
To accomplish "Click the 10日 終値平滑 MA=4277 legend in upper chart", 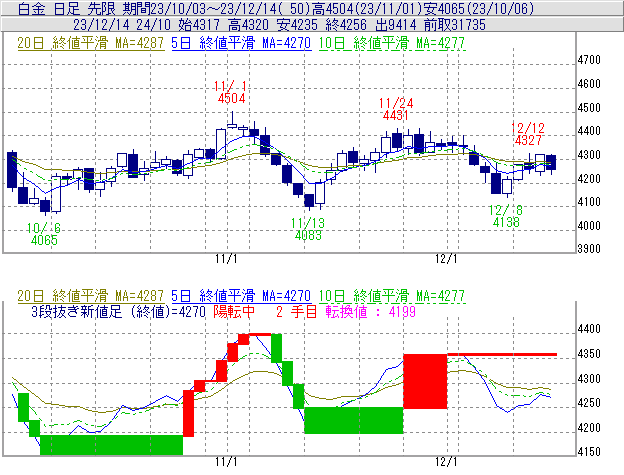I will [x=392, y=43].
